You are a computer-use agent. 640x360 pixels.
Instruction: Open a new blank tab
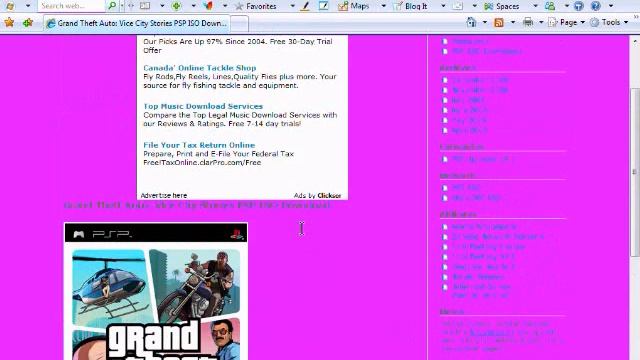click(239, 24)
